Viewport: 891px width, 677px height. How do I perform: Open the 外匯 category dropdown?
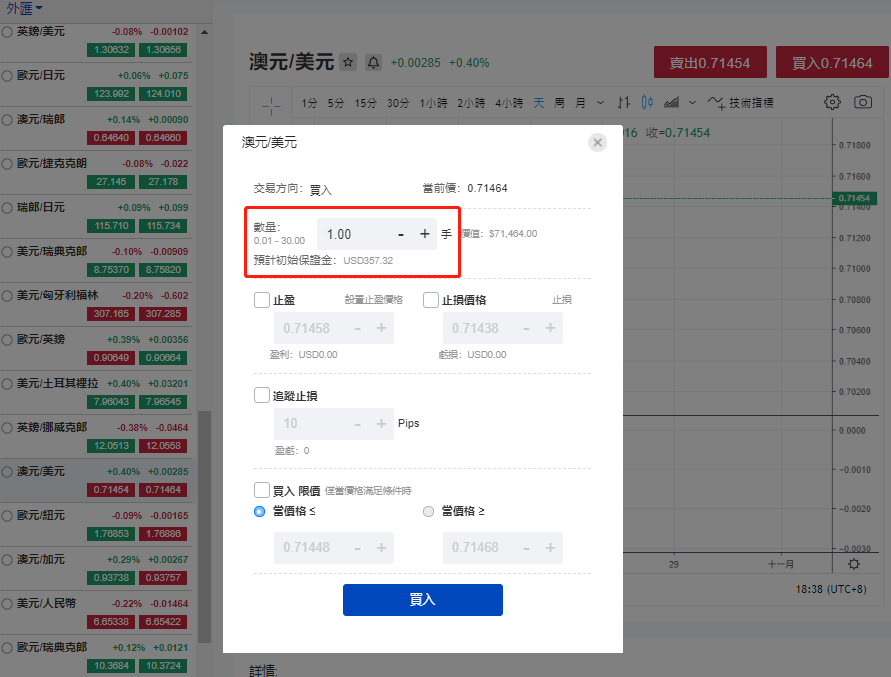tap(25, 8)
